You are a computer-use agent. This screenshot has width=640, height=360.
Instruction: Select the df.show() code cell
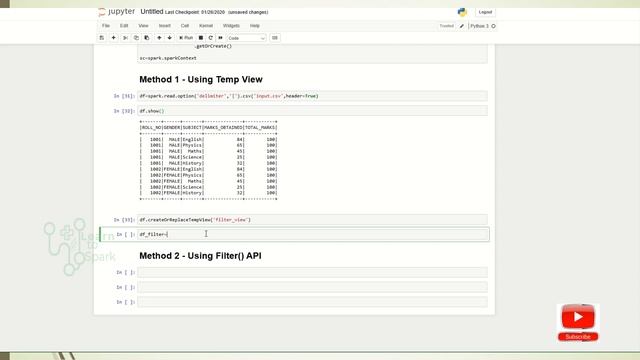click(x=312, y=111)
